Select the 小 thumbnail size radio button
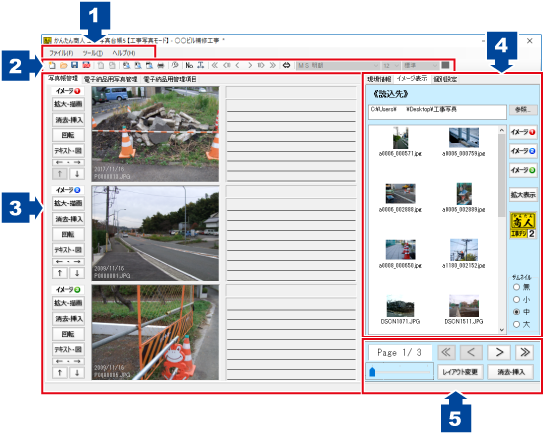This screenshot has height=435, width=544. click(x=516, y=299)
